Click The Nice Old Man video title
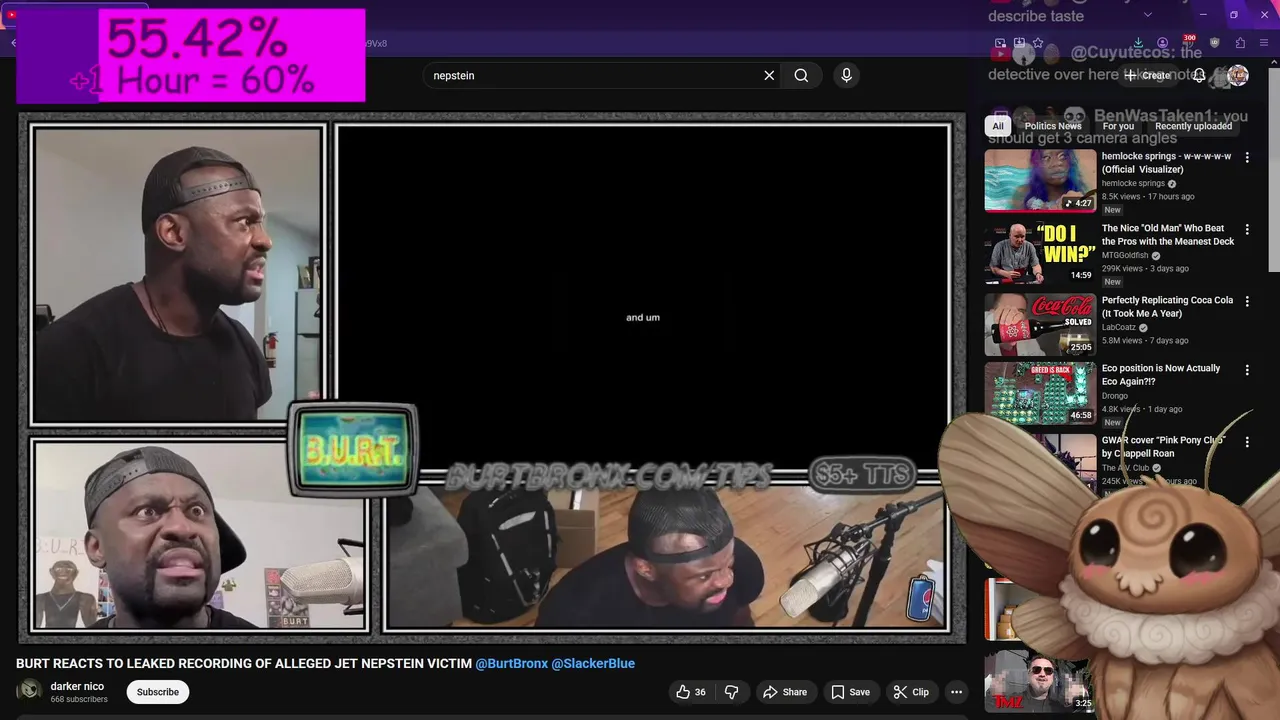The image size is (1280, 720). coord(1168,235)
